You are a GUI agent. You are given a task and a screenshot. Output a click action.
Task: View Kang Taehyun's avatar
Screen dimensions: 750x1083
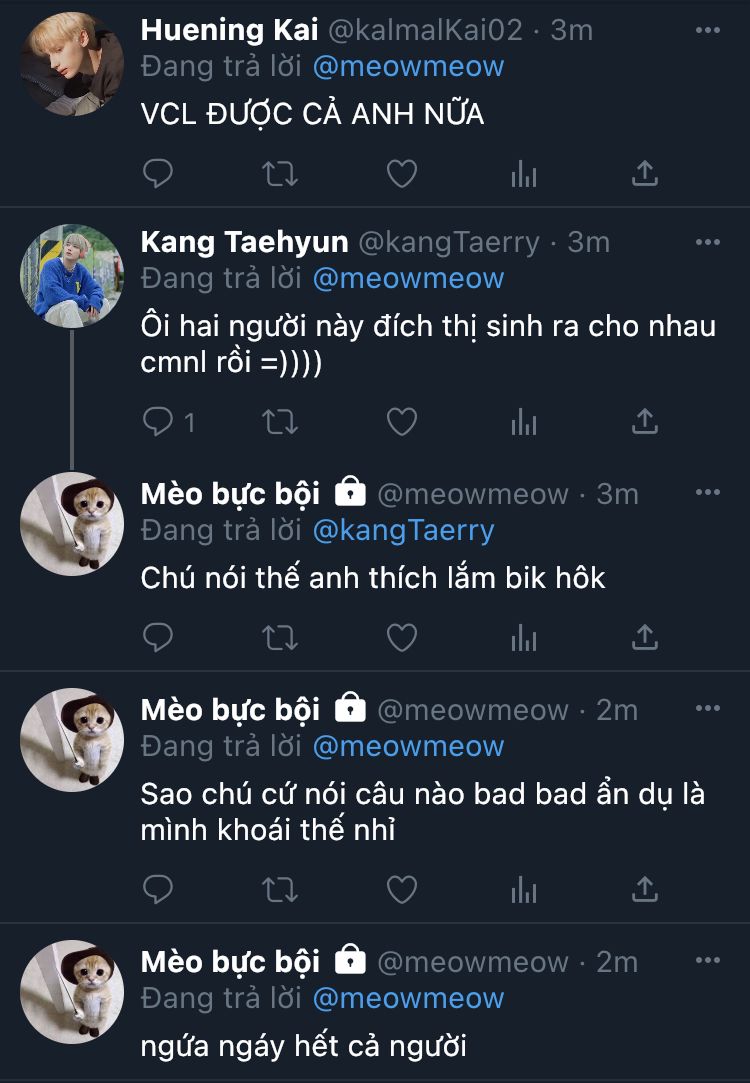(72, 276)
